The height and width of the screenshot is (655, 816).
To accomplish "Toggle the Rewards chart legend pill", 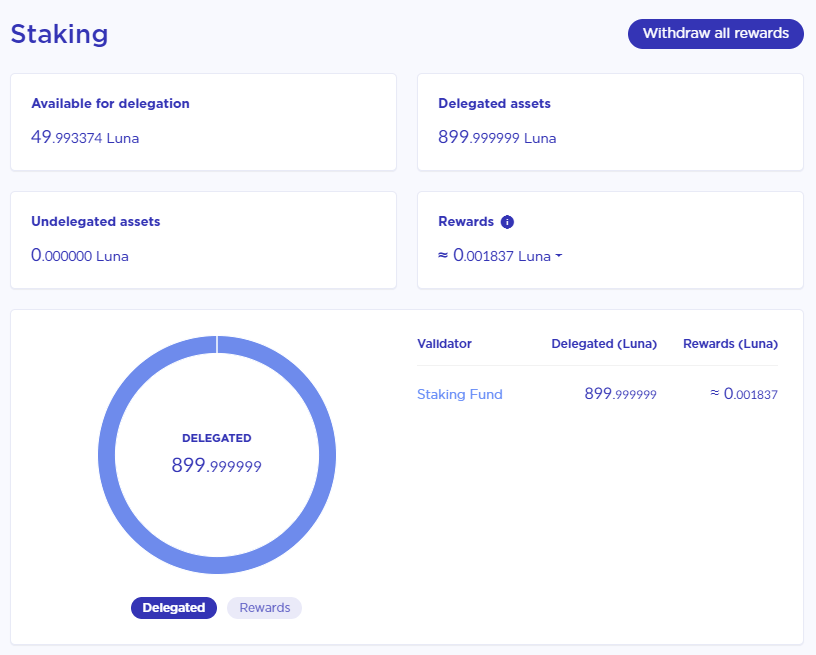I will [263, 607].
